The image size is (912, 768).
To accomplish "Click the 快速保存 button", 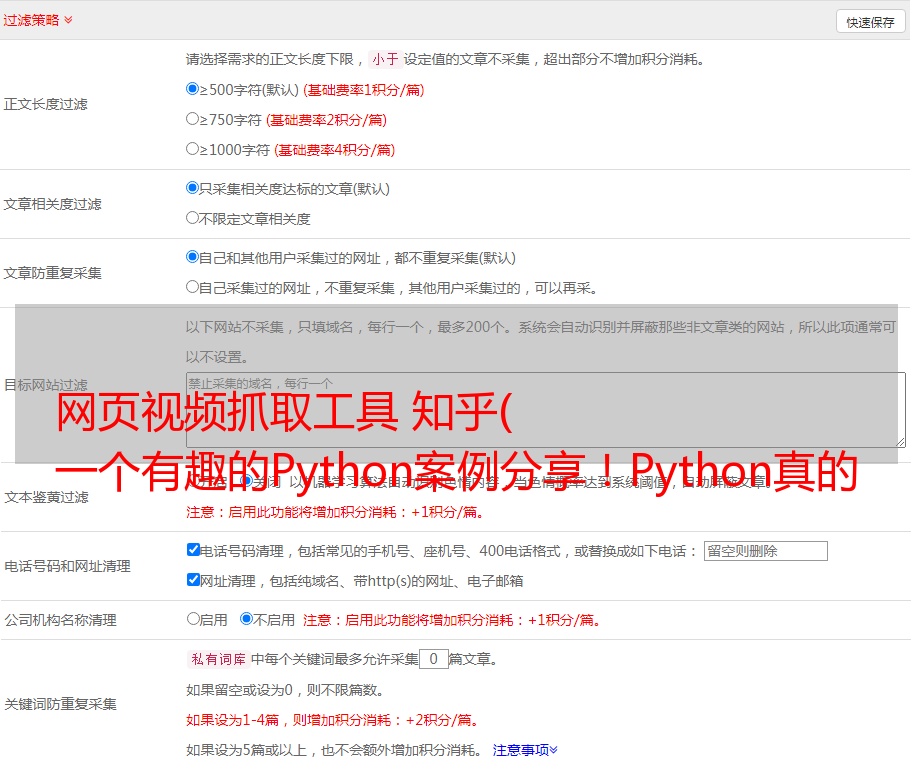I will tap(870, 22).
